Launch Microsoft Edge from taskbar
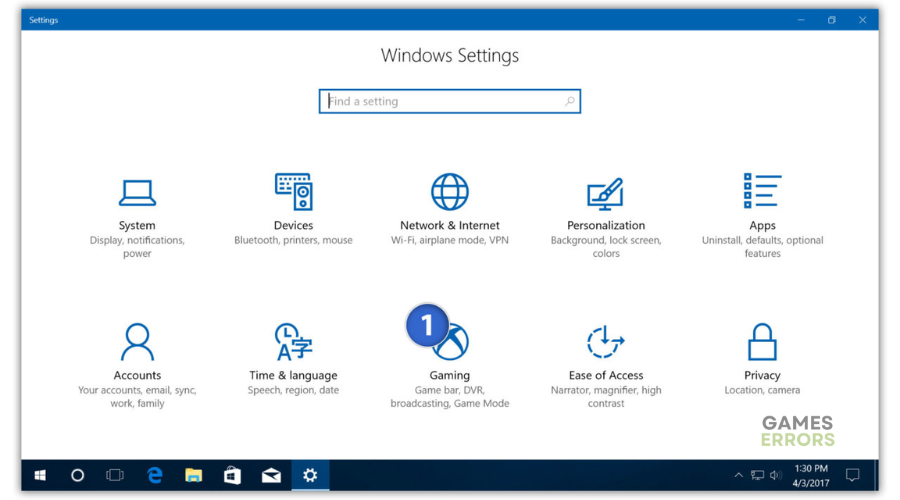This screenshot has width=900, height=500. pyautogui.click(x=154, y=475)
